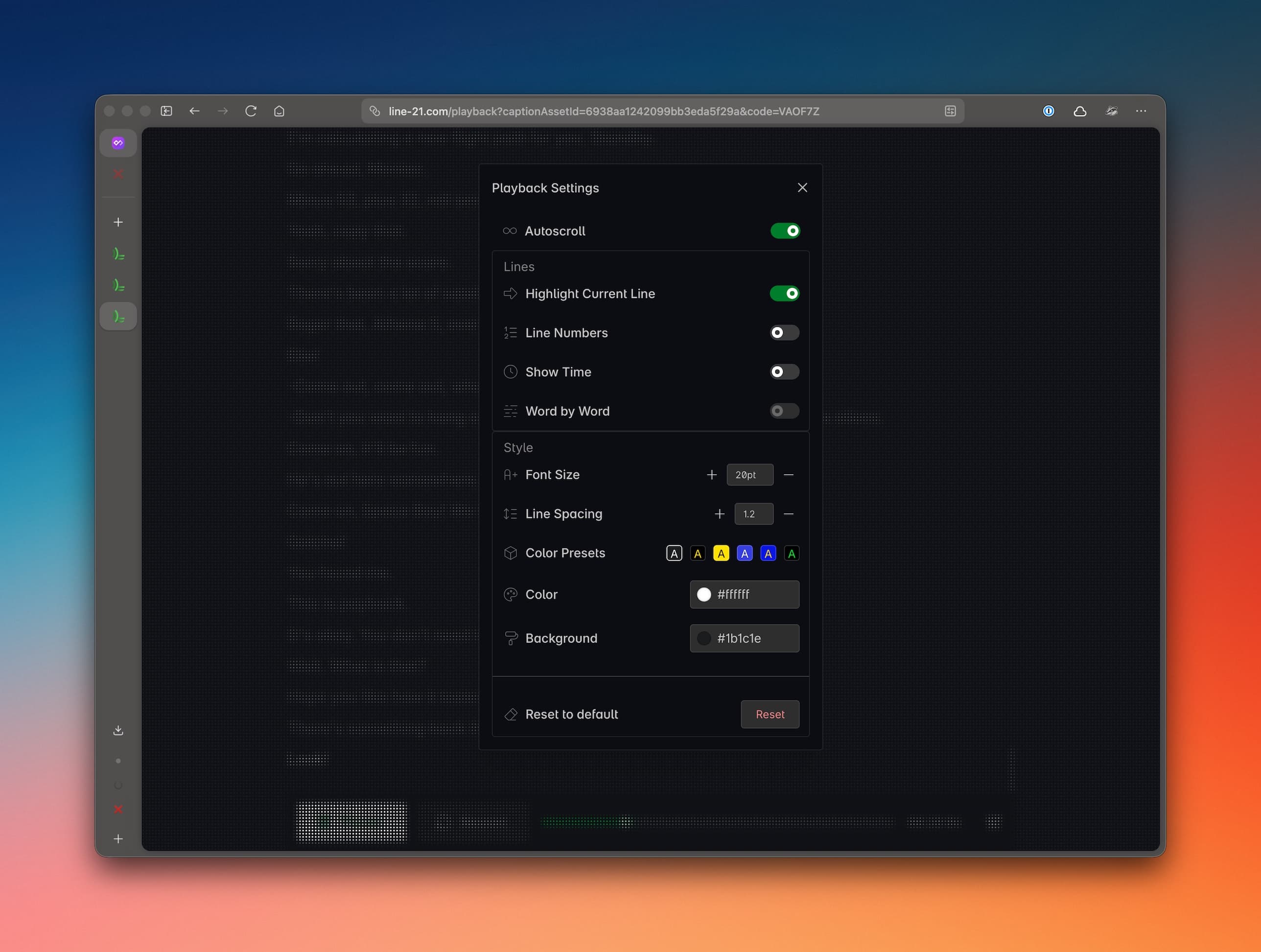1261x952 pixels.
Task: Select the green text color preset
Action: tap(791, 554)
